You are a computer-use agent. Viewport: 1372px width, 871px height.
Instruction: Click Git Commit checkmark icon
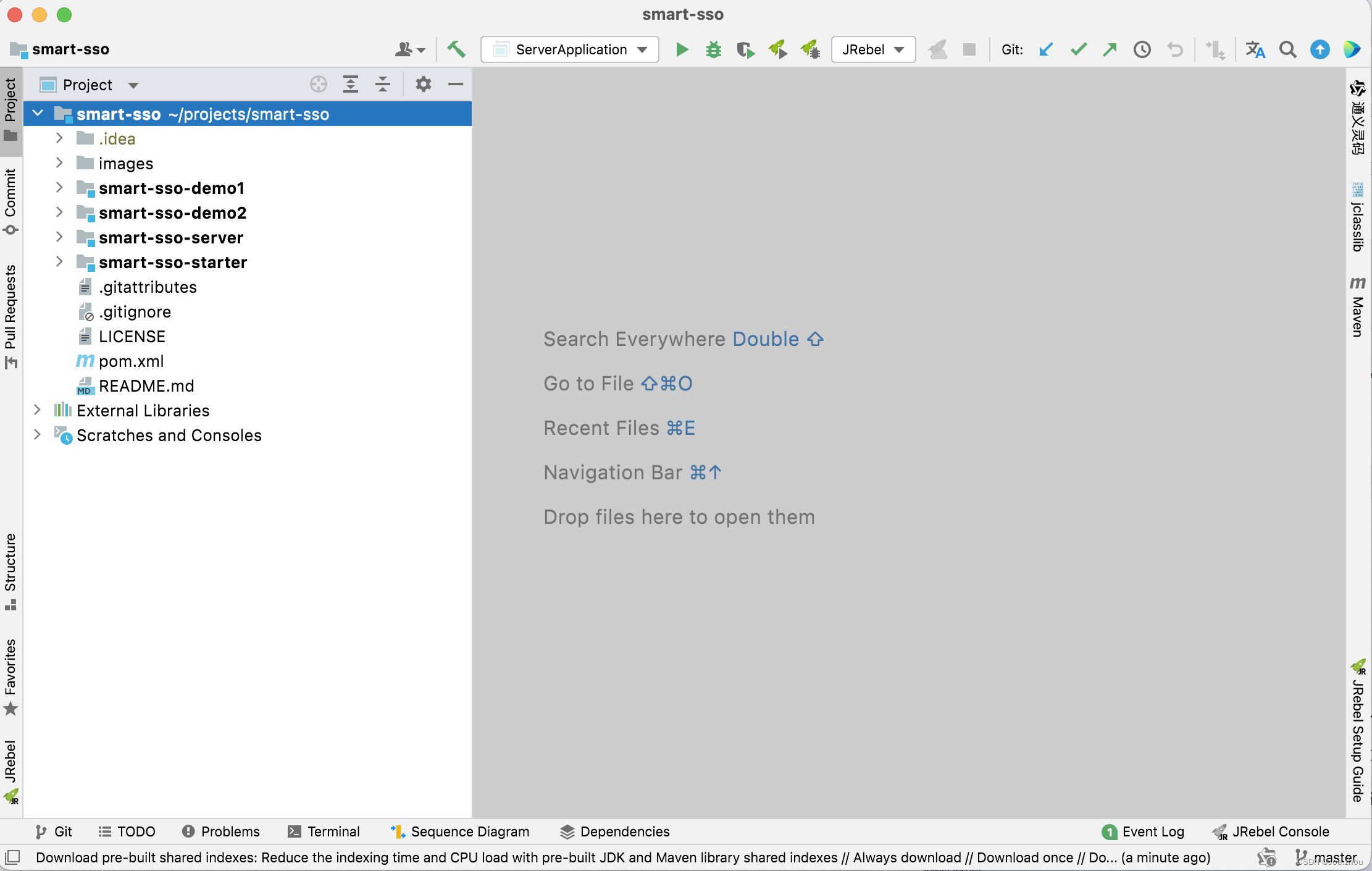coord(1078,49)
